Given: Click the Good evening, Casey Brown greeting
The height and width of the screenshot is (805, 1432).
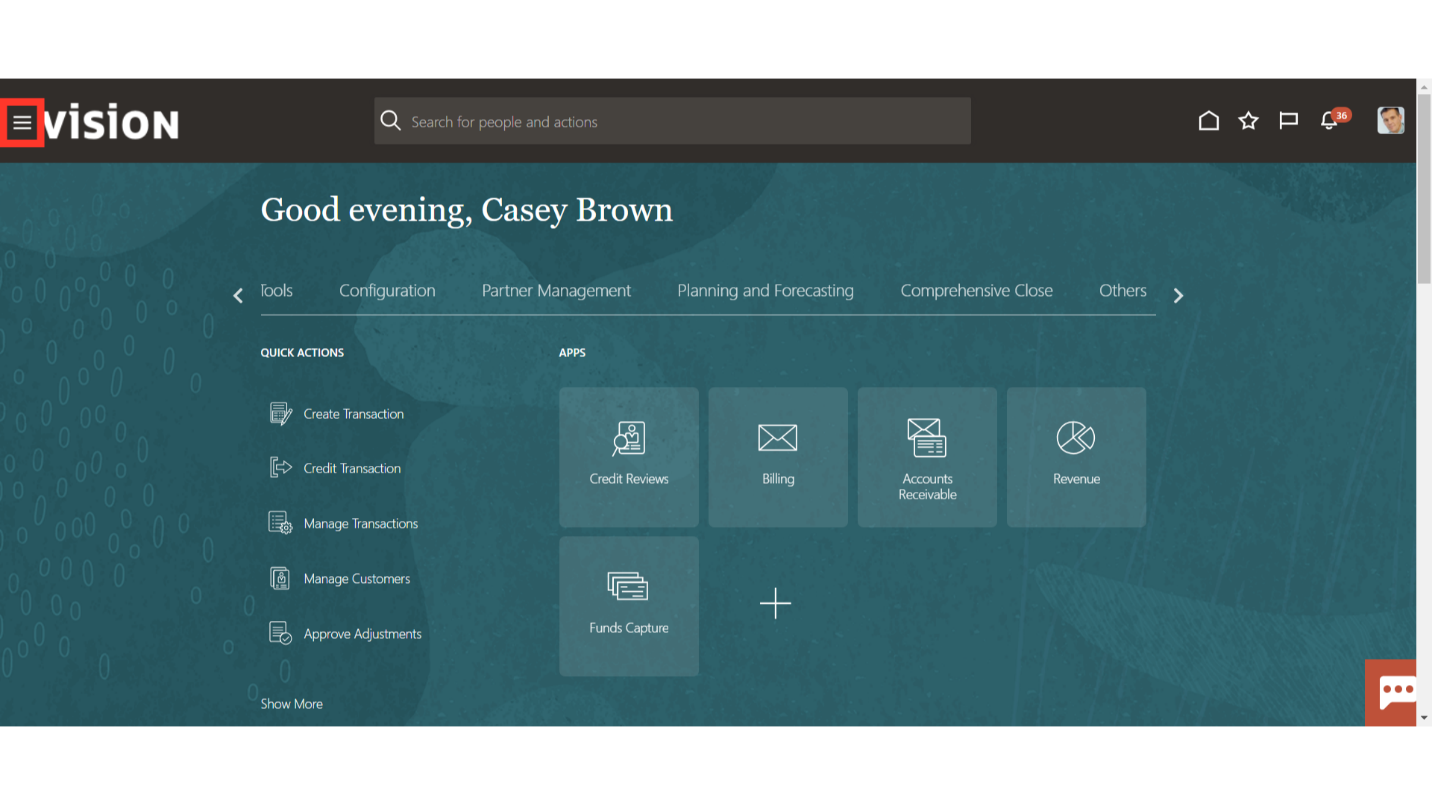Looking at the screenshot, I should 467,210.
